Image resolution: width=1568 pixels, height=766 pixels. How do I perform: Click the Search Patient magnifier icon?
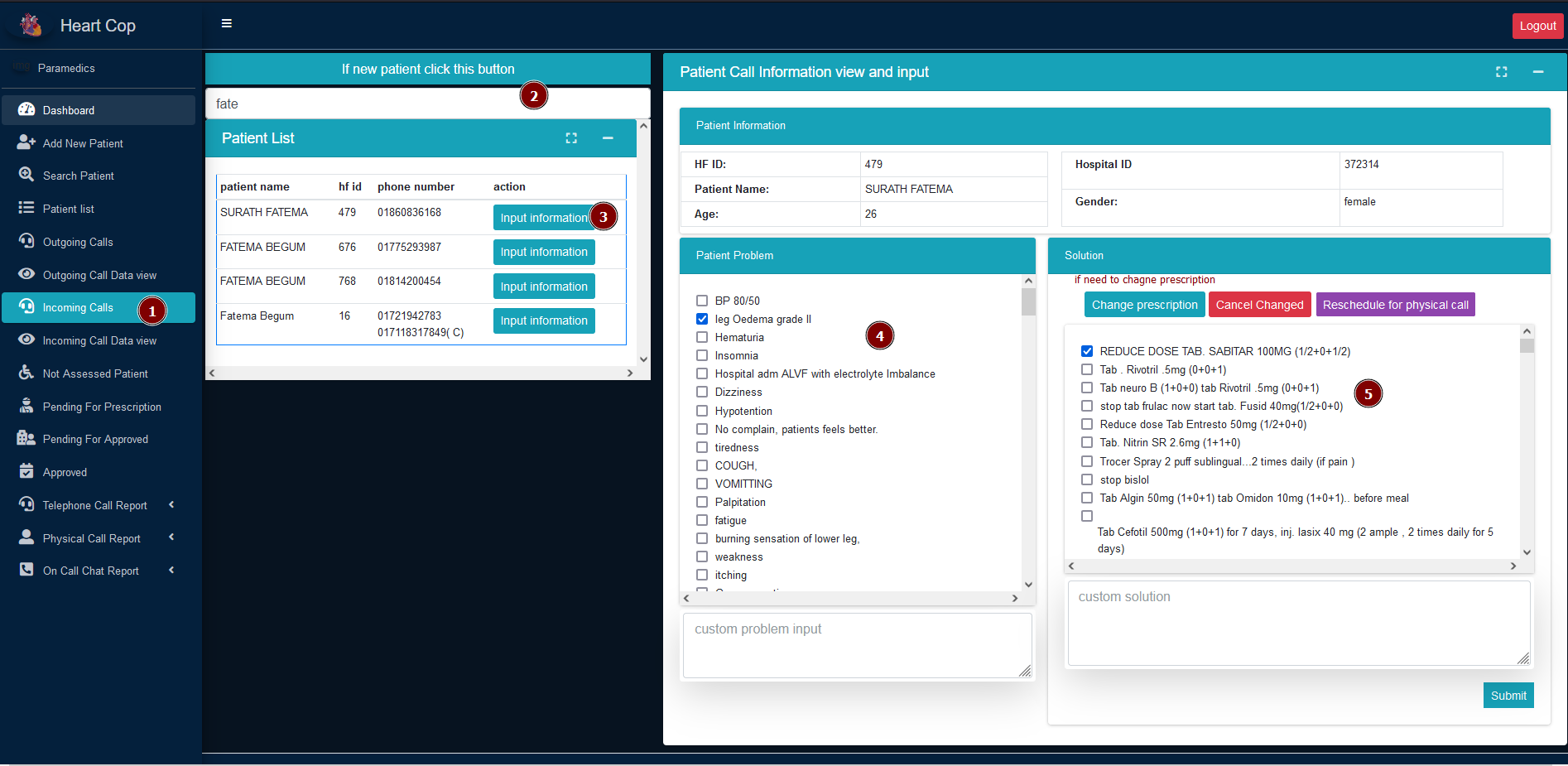tap(26, 175)
